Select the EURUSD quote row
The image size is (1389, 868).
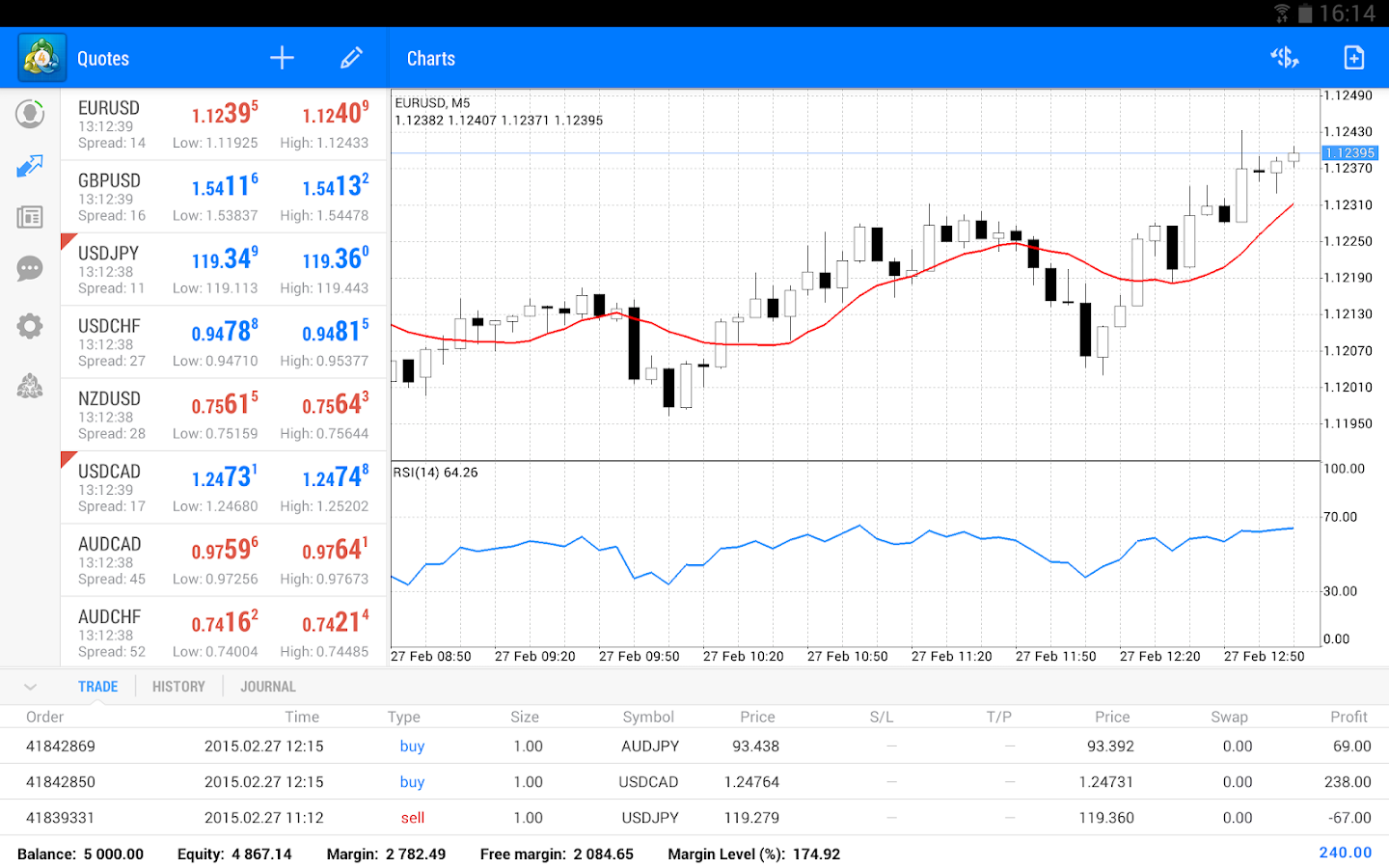[224, 124]
